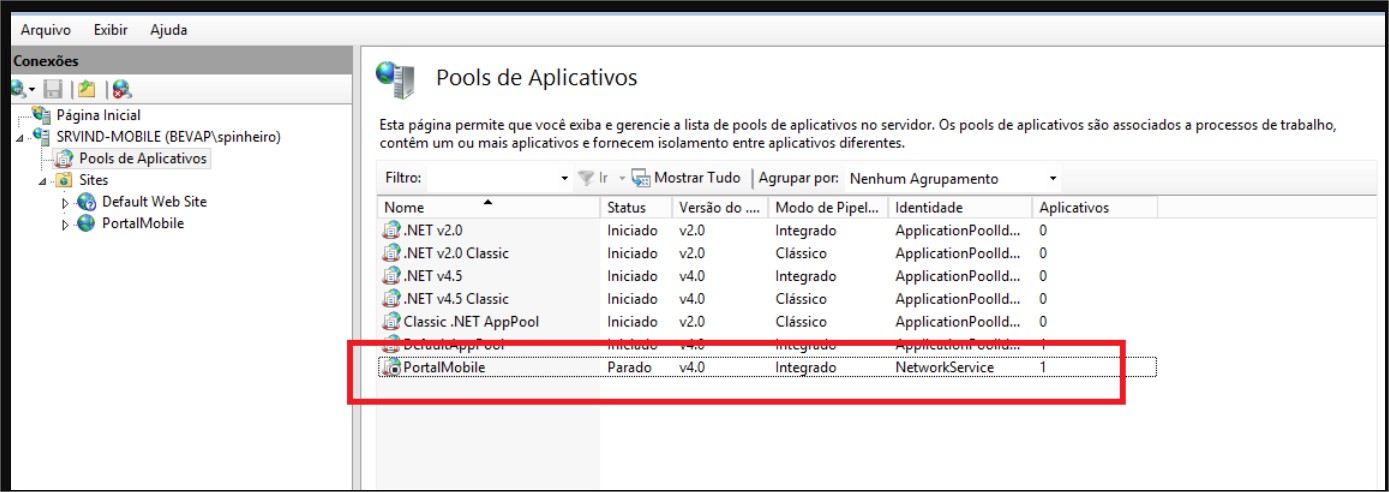1389x492 pixels.
Task: Click the Mostrar Tudo button label
Action: click(697, 178)
